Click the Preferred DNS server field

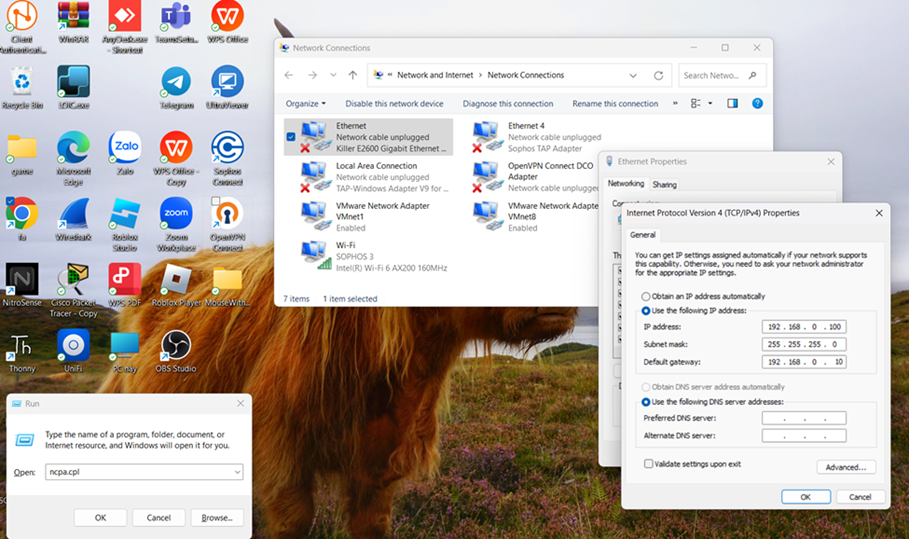[x=803, y=418]
